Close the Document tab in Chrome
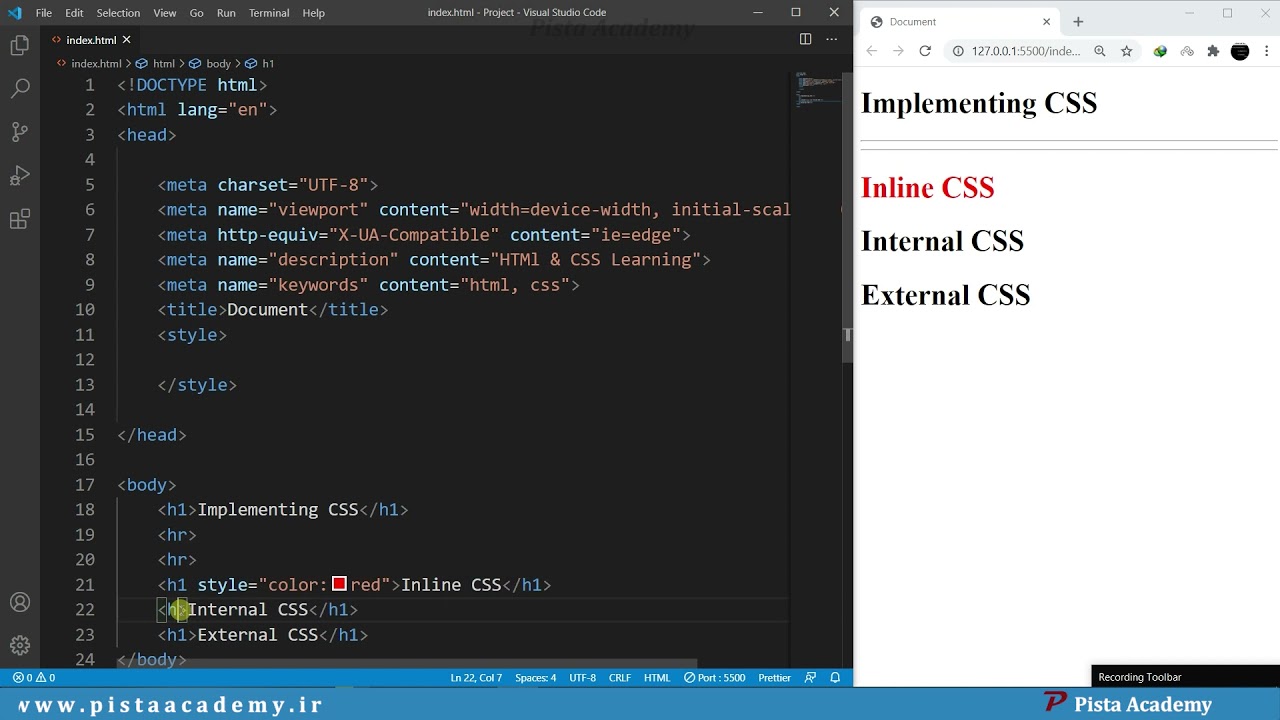The height and width of the screenshot is (720, 1280). (1047, 21)
